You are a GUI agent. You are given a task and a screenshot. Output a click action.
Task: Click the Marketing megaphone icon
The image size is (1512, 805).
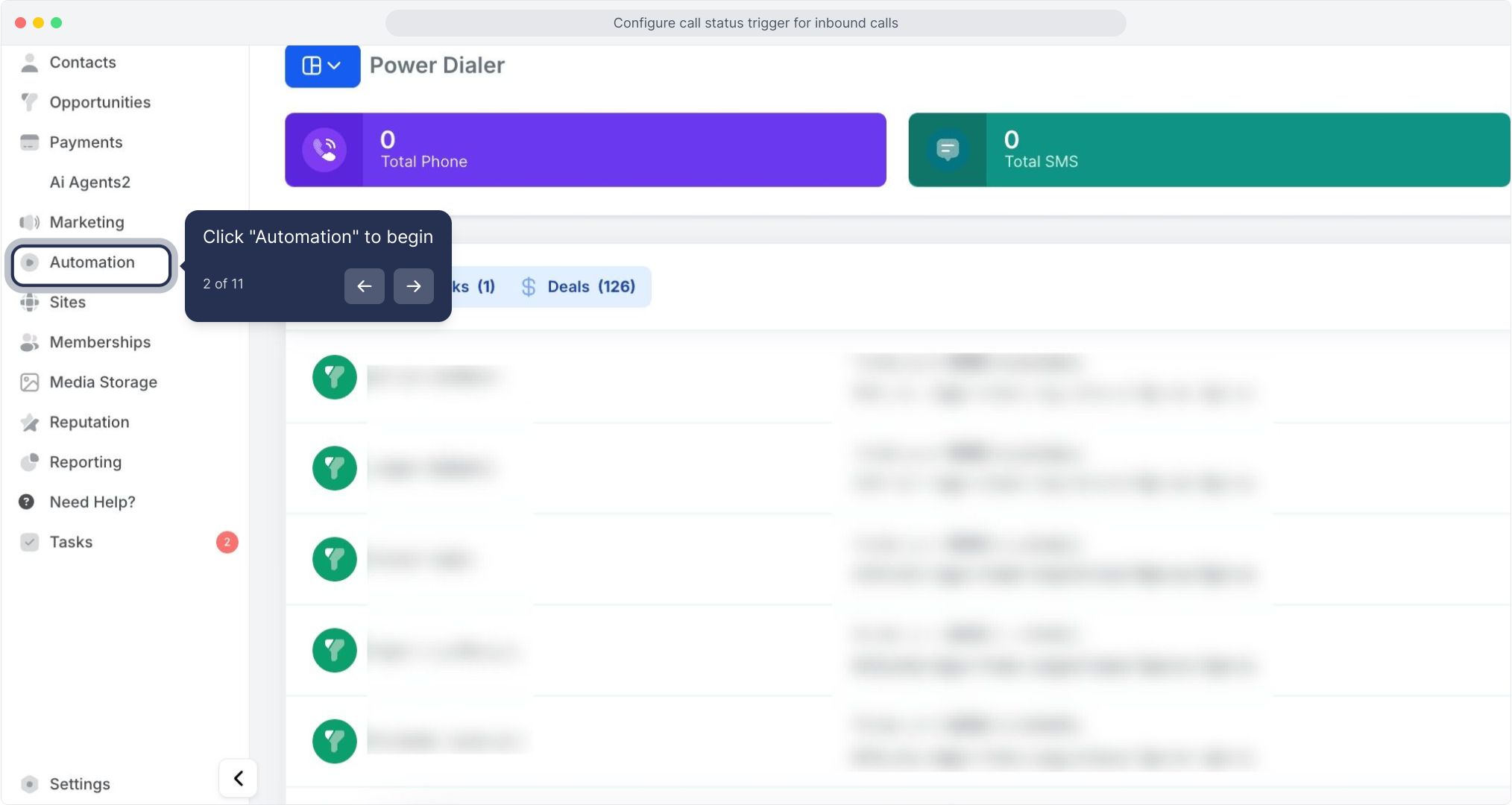[x=29, y=222]
